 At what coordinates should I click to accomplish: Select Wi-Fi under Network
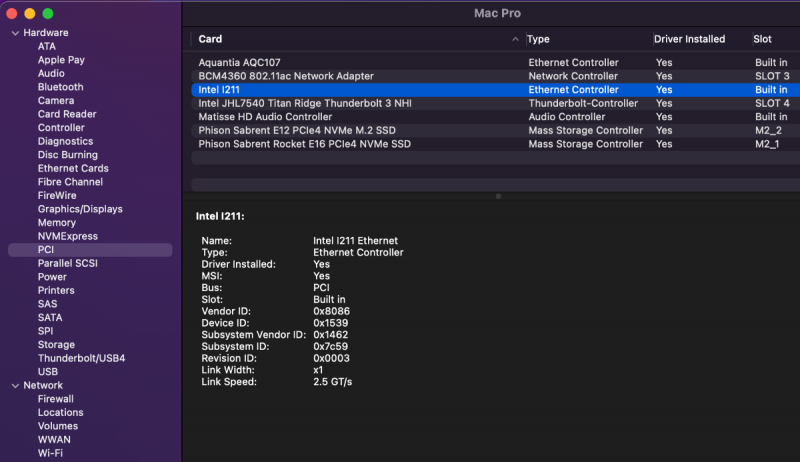[x=50, y=453]
